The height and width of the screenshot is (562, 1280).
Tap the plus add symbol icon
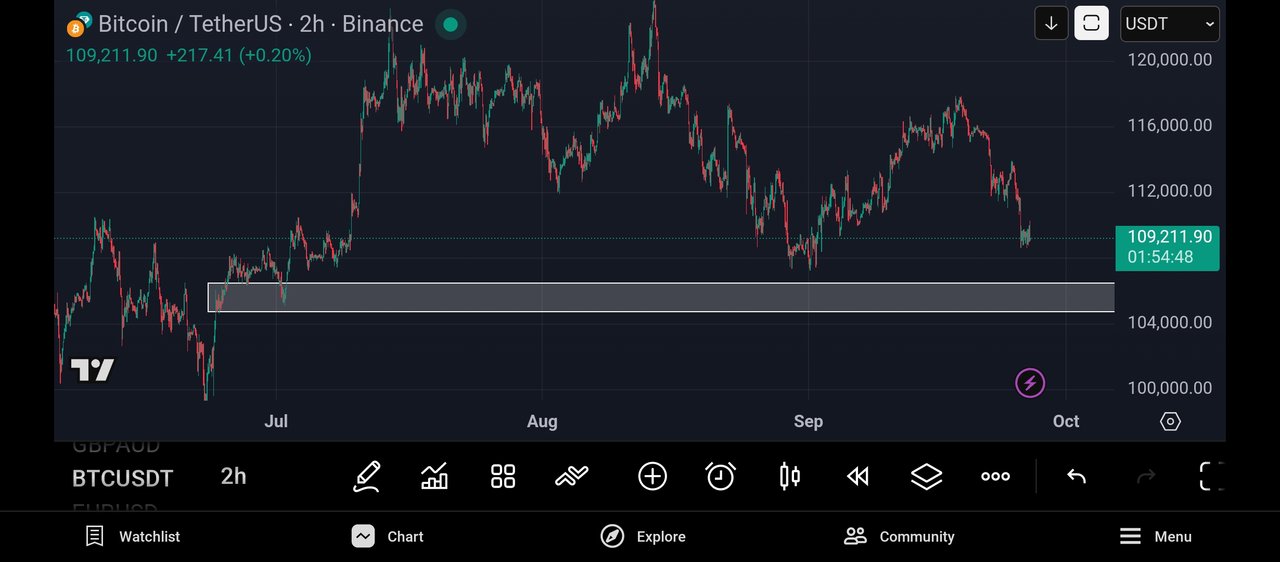[652, 477]
